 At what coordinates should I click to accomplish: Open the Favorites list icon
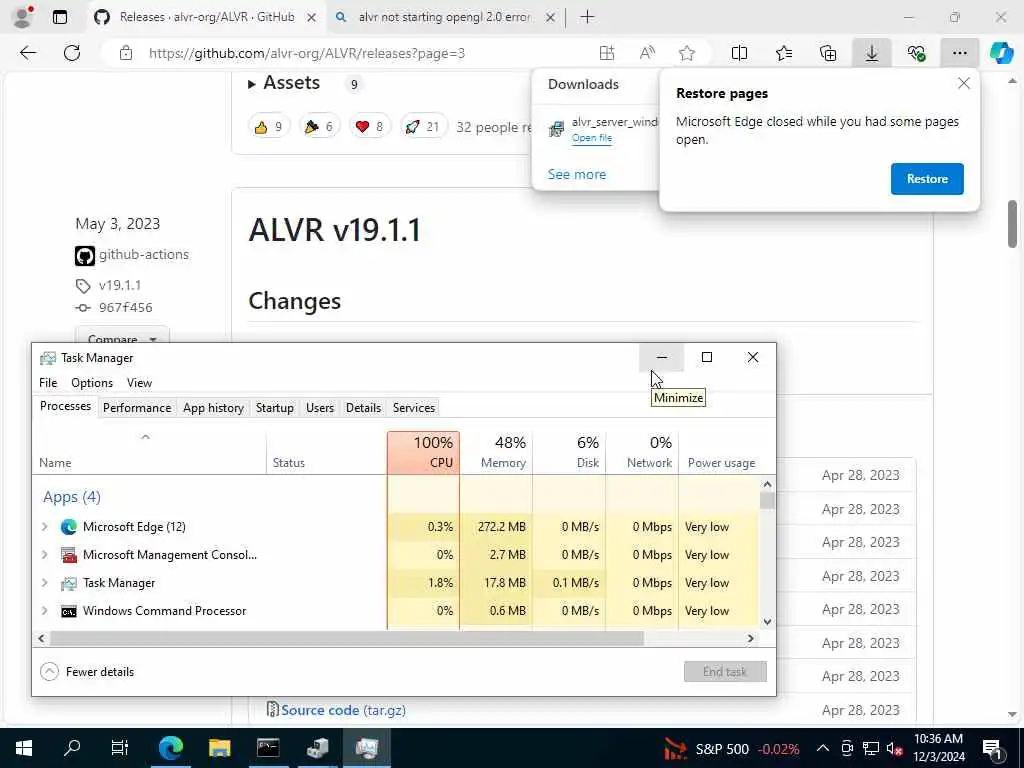coord(784,53)
